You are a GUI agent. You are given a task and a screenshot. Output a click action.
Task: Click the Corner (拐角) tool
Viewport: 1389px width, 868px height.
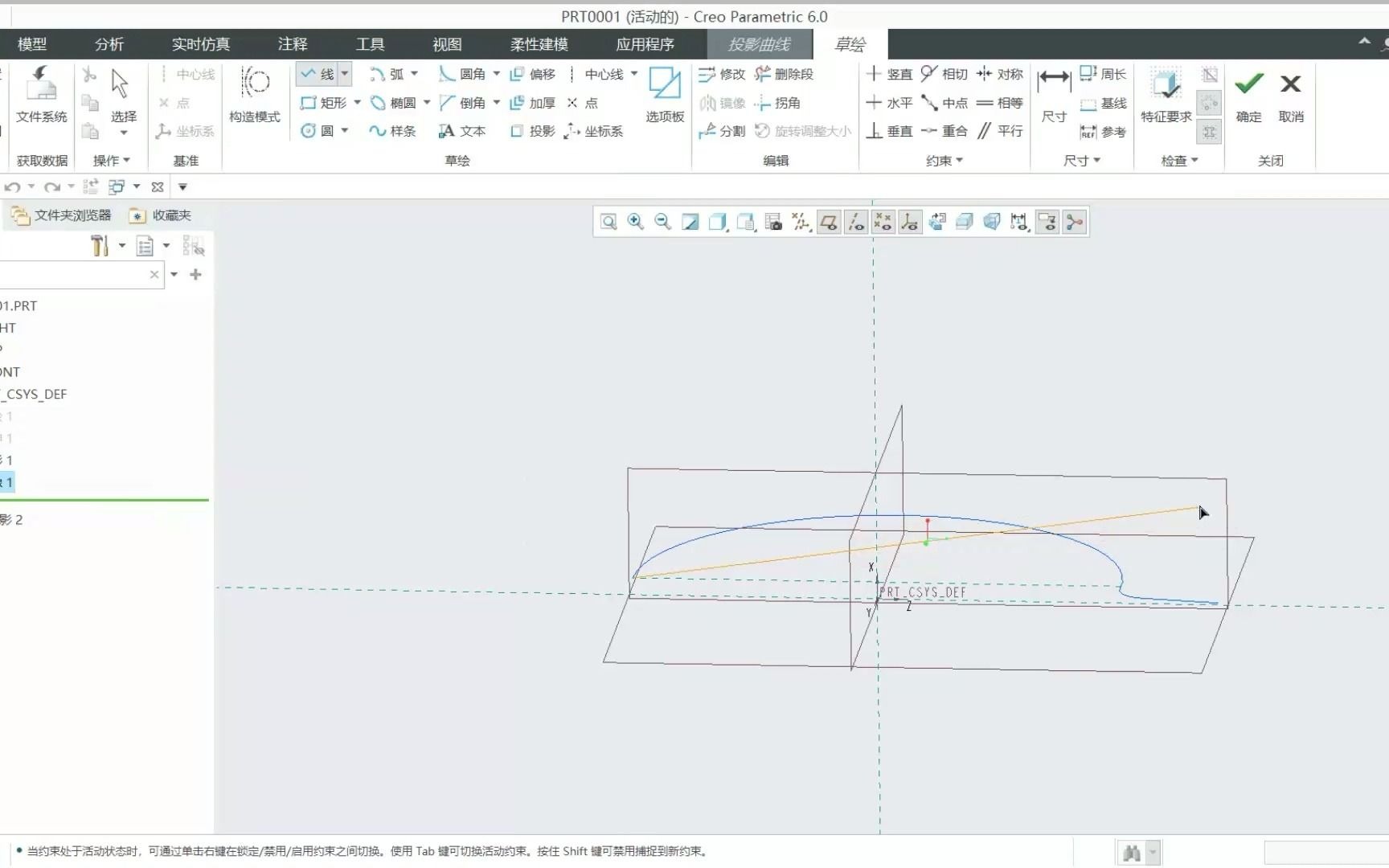point(777,103)
